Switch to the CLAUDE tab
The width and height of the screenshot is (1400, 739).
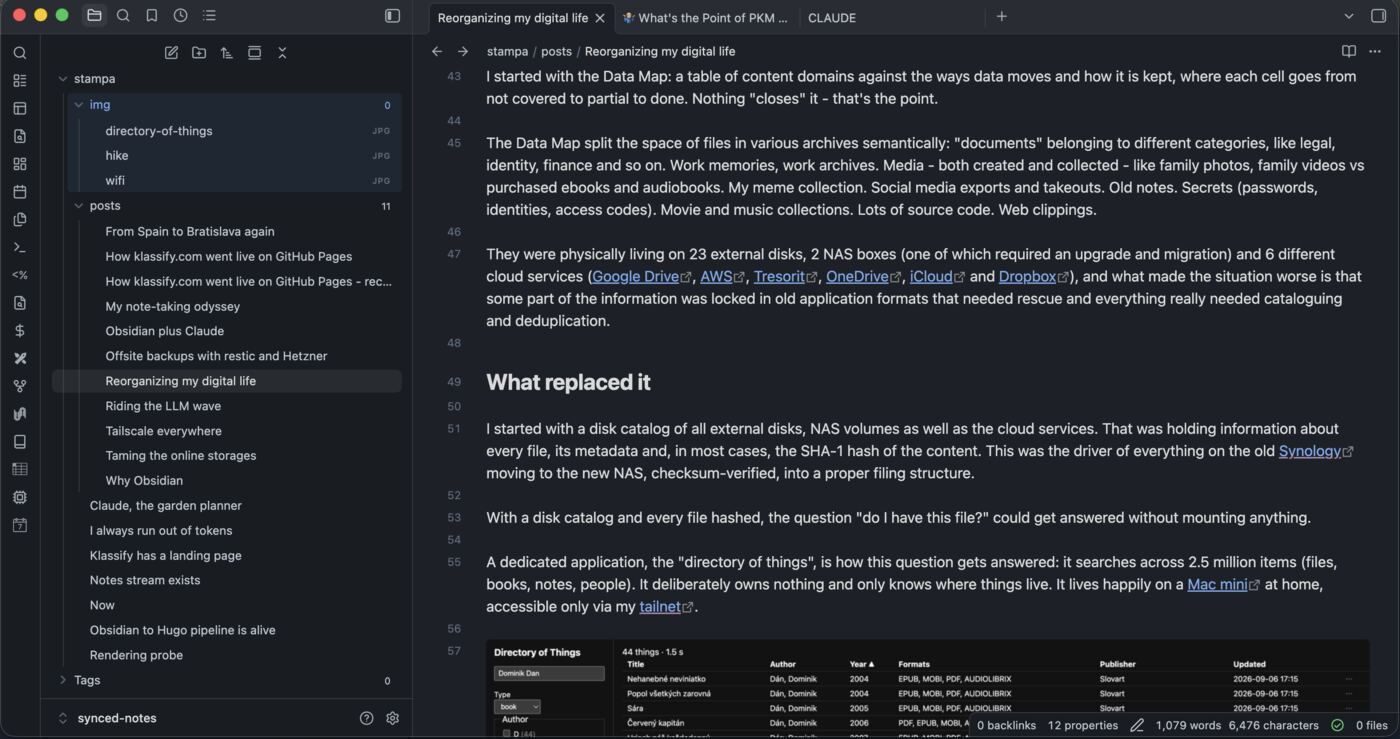832,17
